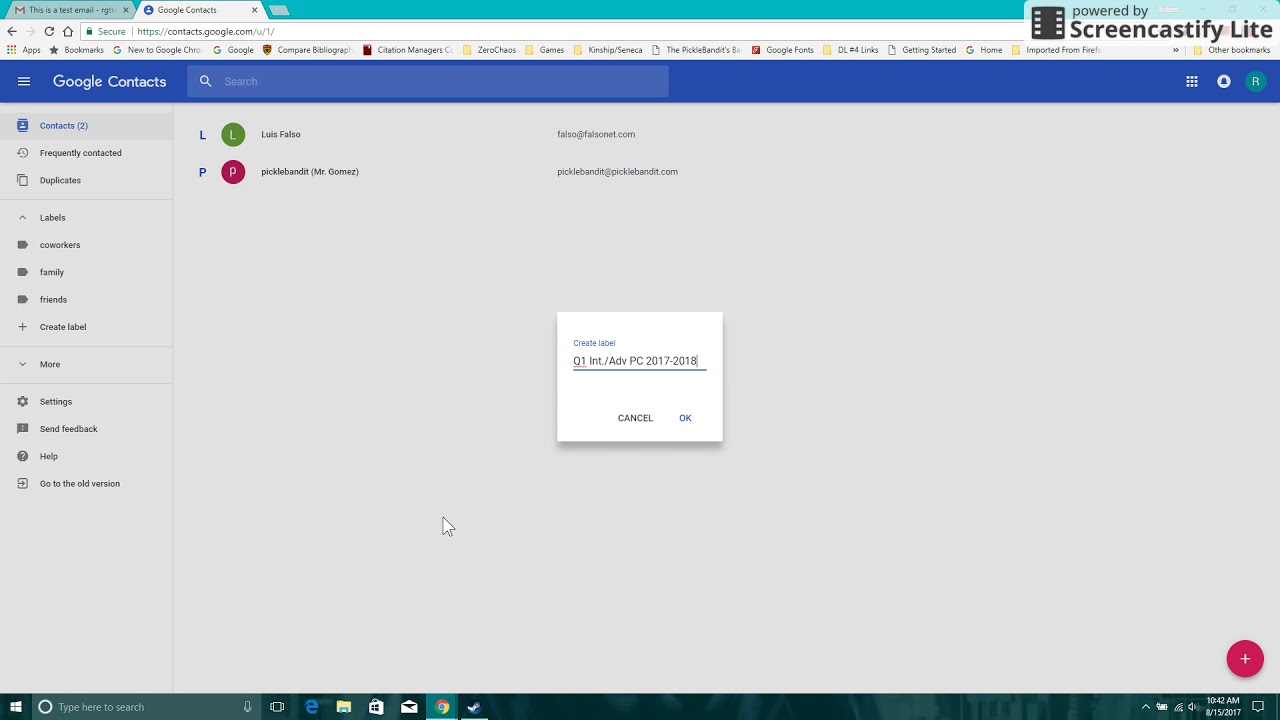1280x720 pixels.
Task: Open the ZeroChaos bookmark folder
Action: (x=489, y=50)
